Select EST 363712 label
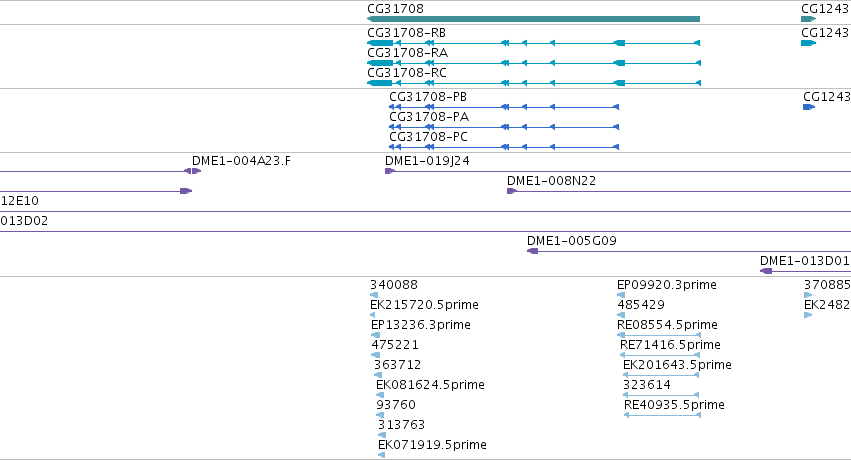 click(x=397, y=365)
